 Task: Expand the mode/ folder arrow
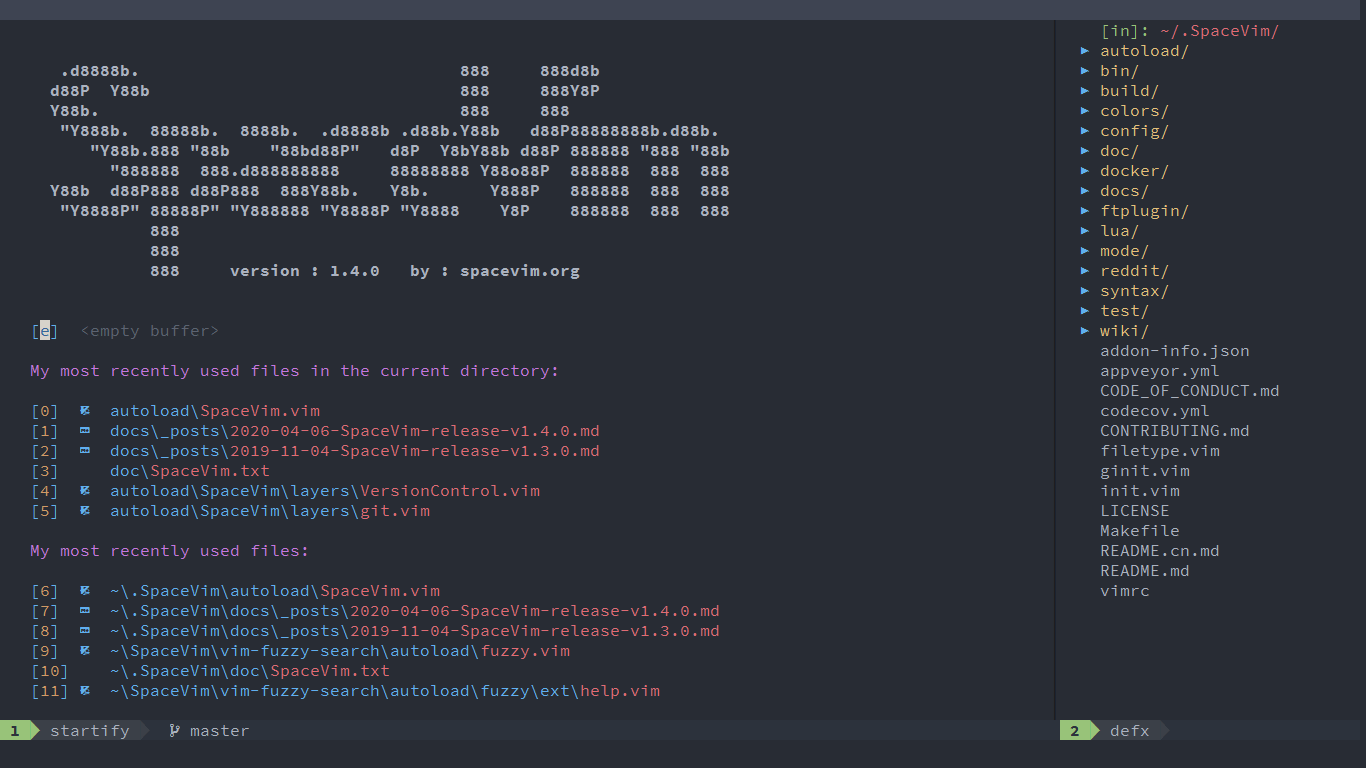click(x=1085, y=250)
